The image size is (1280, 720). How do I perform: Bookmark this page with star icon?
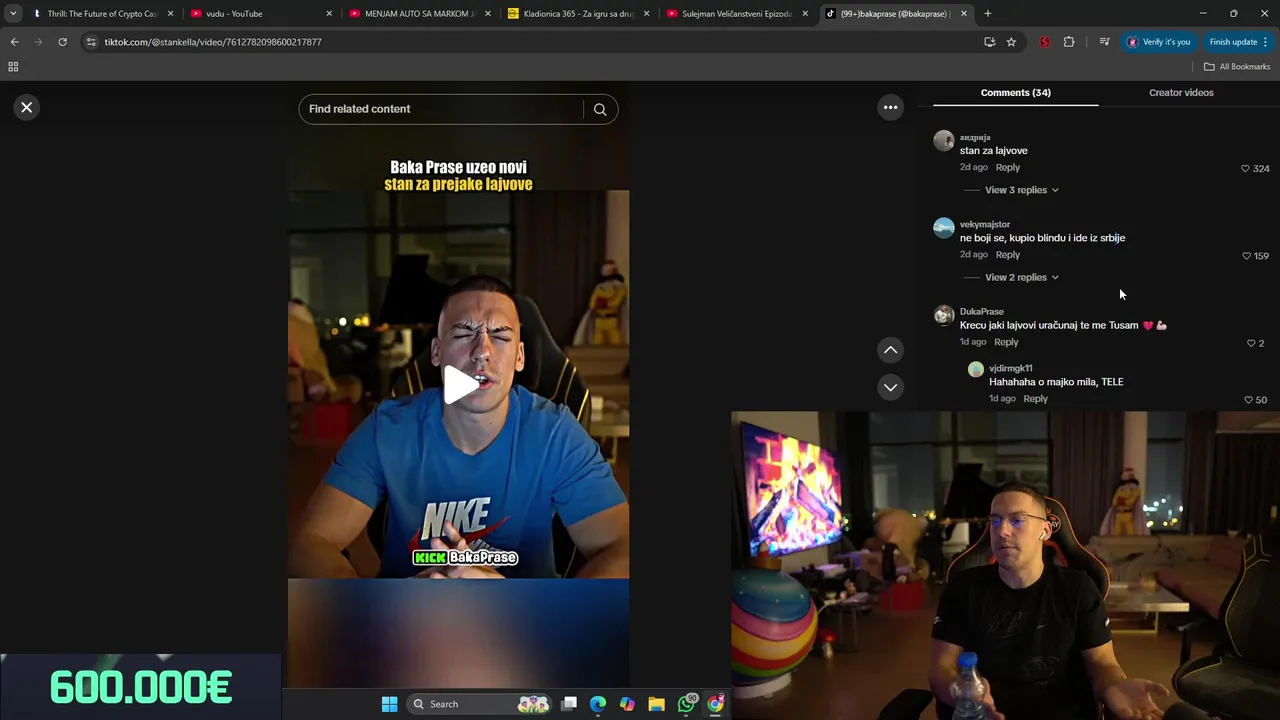(1011, 42)
